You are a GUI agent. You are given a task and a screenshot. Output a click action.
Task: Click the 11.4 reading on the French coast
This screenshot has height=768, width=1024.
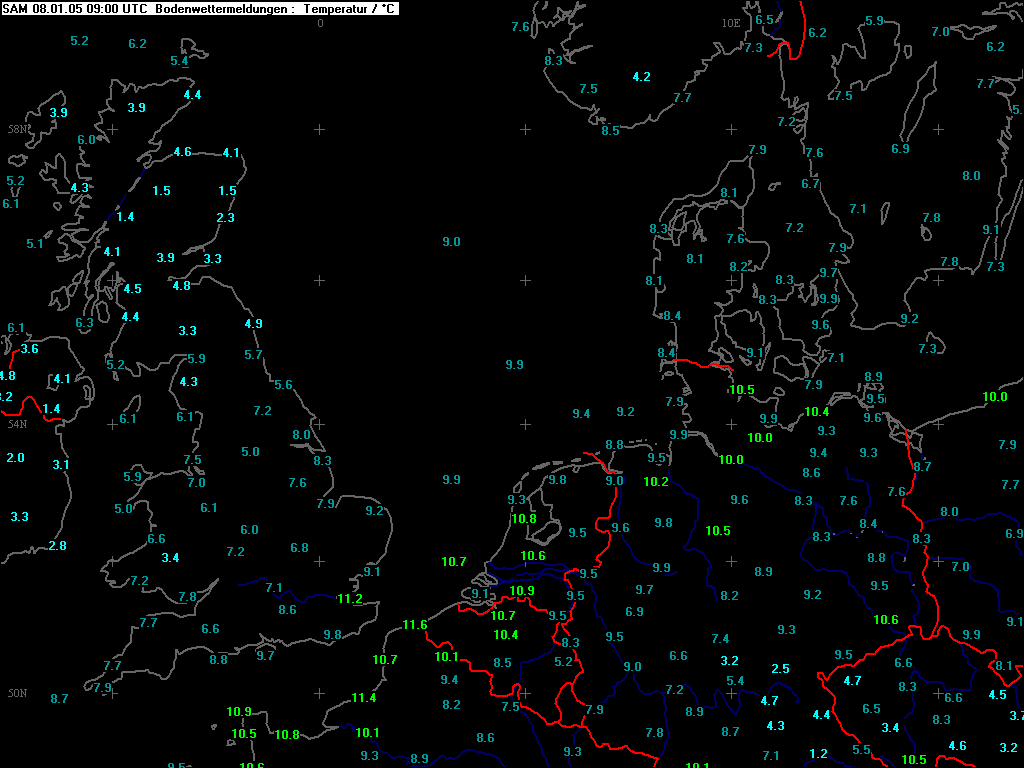pyautogui.click(x=364, y=698)
